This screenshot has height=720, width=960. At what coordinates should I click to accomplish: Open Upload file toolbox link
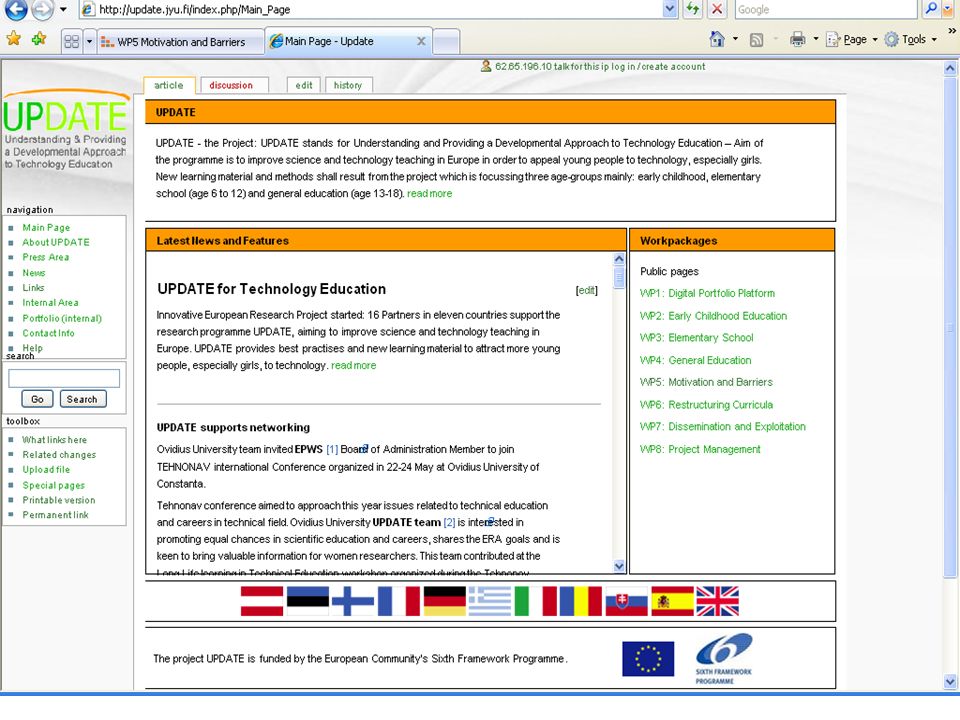click(x=46, y=470)
